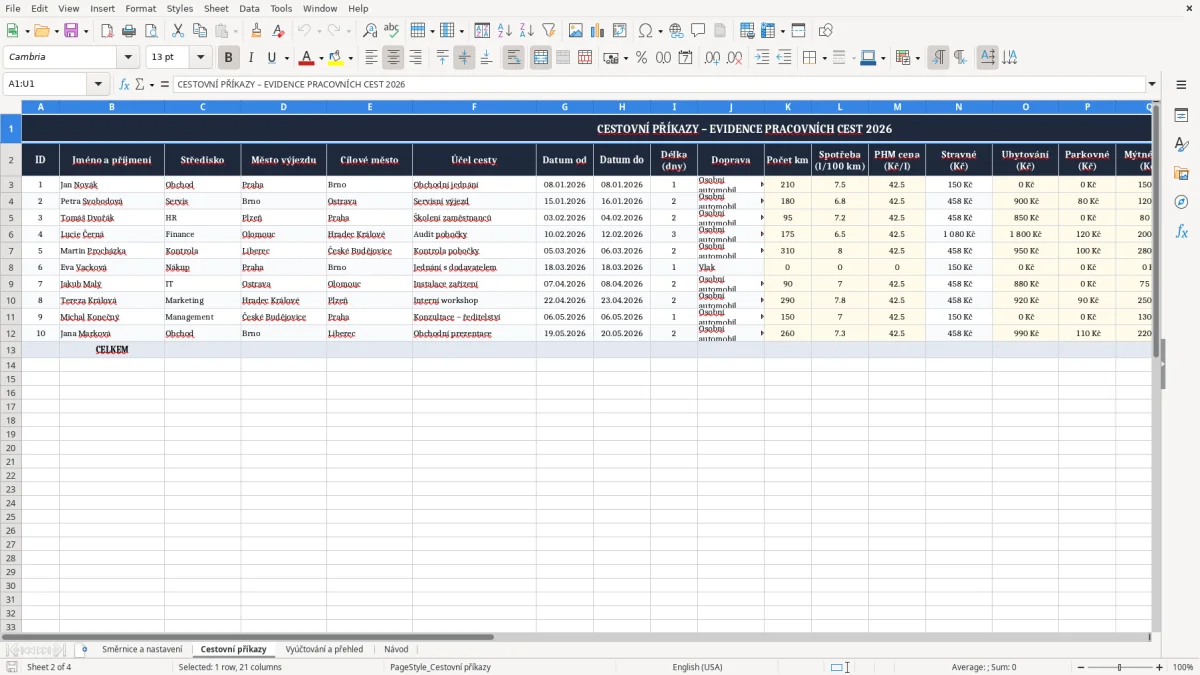Sort descending
Image resolution: width=1200 pixels, height=675 pixels.
(526, 31)
